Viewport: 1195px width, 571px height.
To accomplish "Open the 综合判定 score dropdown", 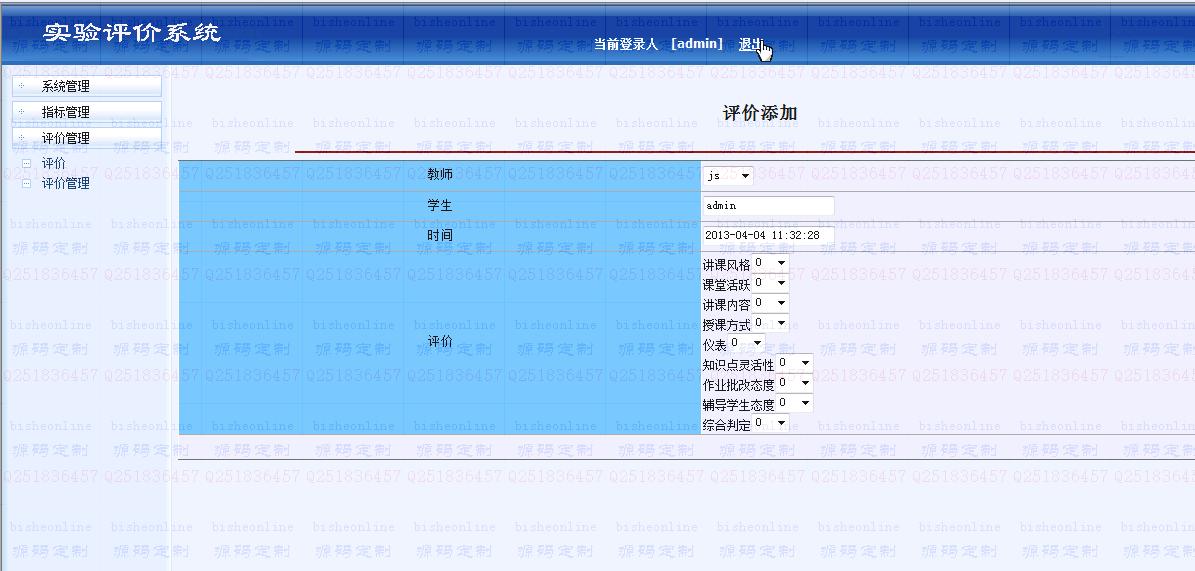I will pos(770,423).
